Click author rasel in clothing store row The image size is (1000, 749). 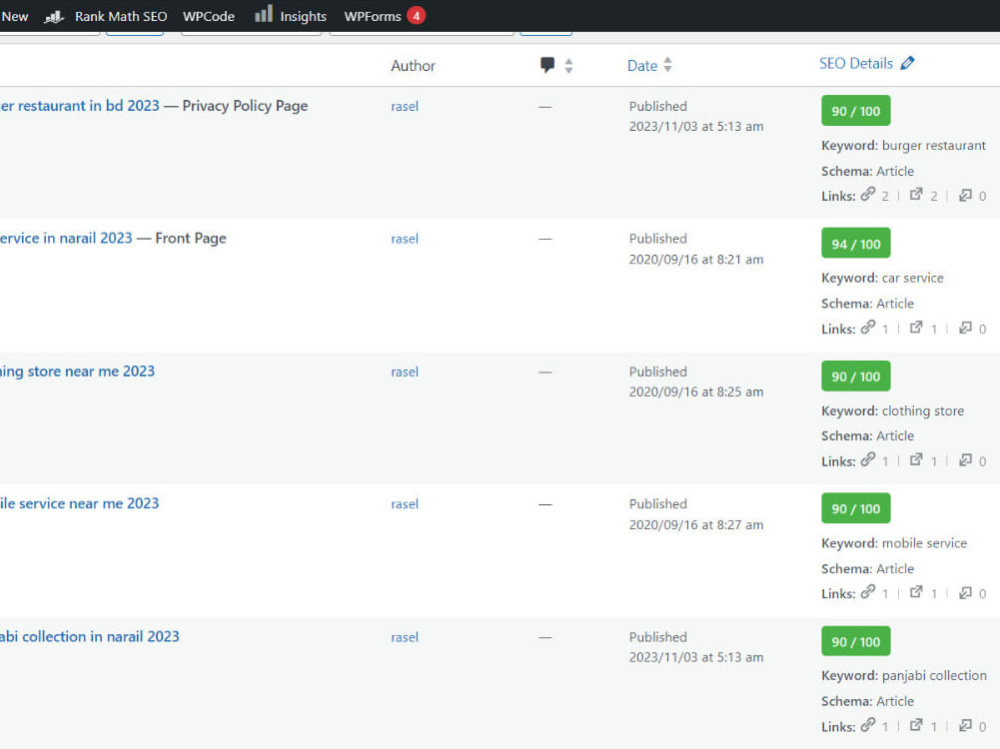(404, 372)
